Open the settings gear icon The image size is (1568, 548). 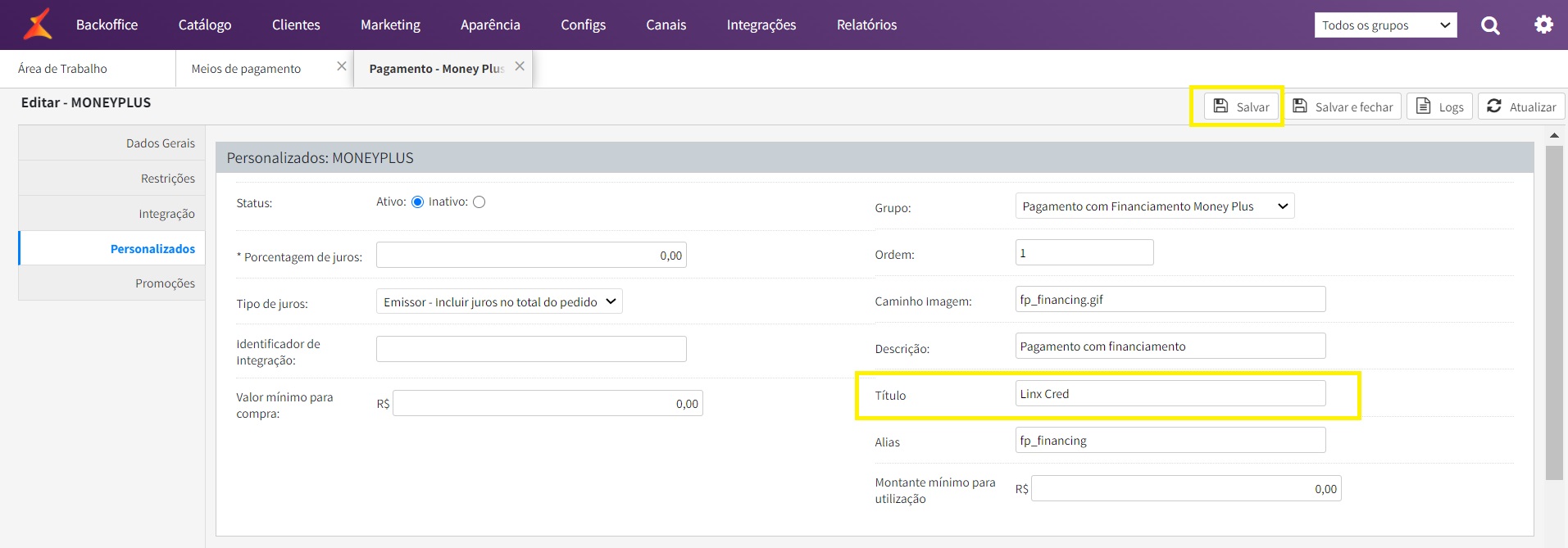click(1543, 25)
